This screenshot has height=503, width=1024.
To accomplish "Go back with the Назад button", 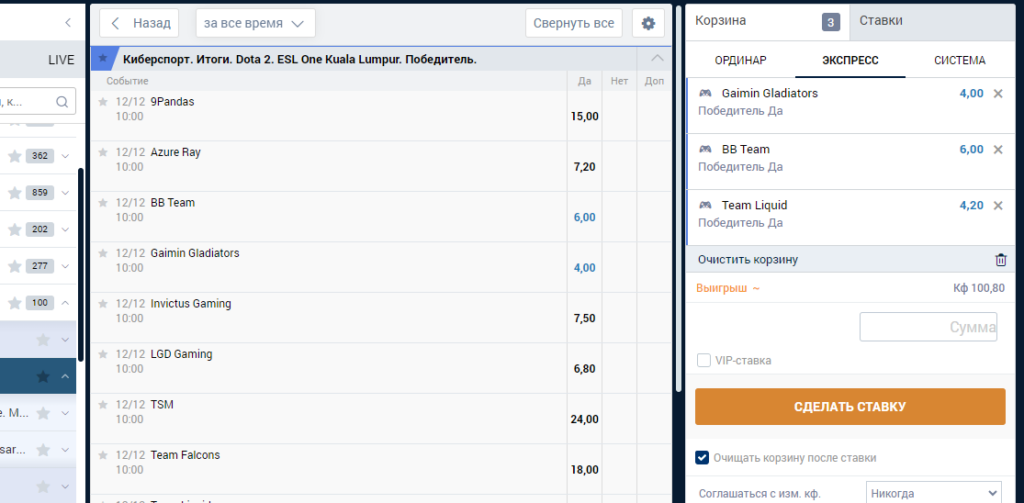I will [x=139, y=24].
